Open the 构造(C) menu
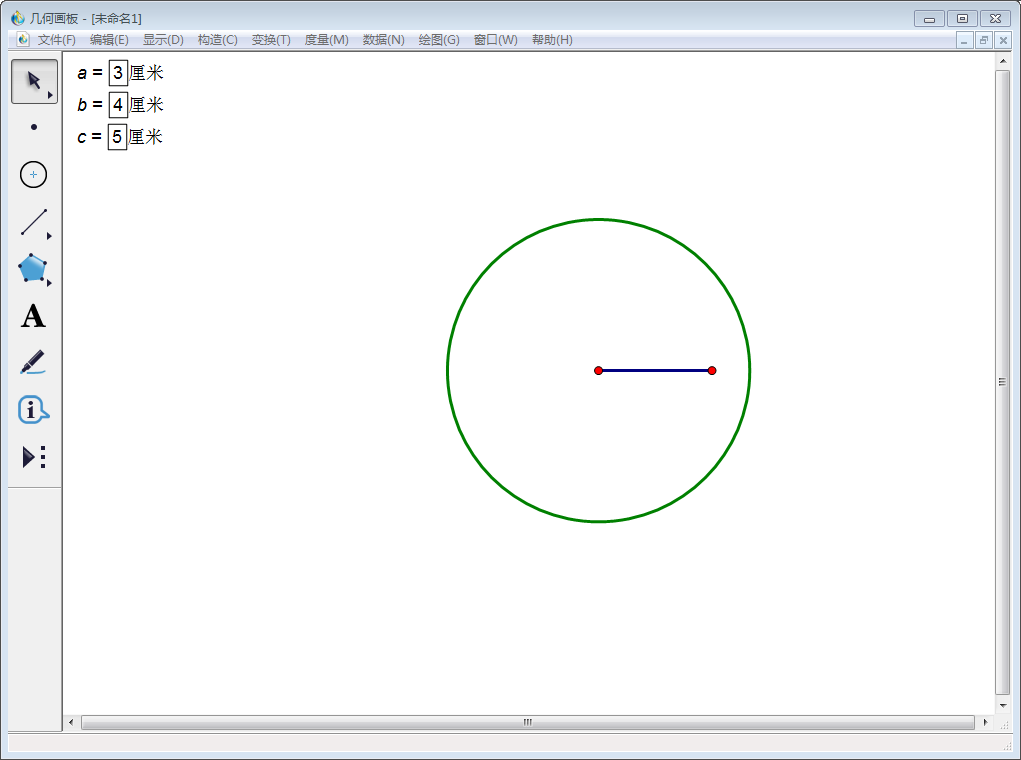Image resolution: width=1021 pixels, height=760 pixels. (x=217, y=40)
